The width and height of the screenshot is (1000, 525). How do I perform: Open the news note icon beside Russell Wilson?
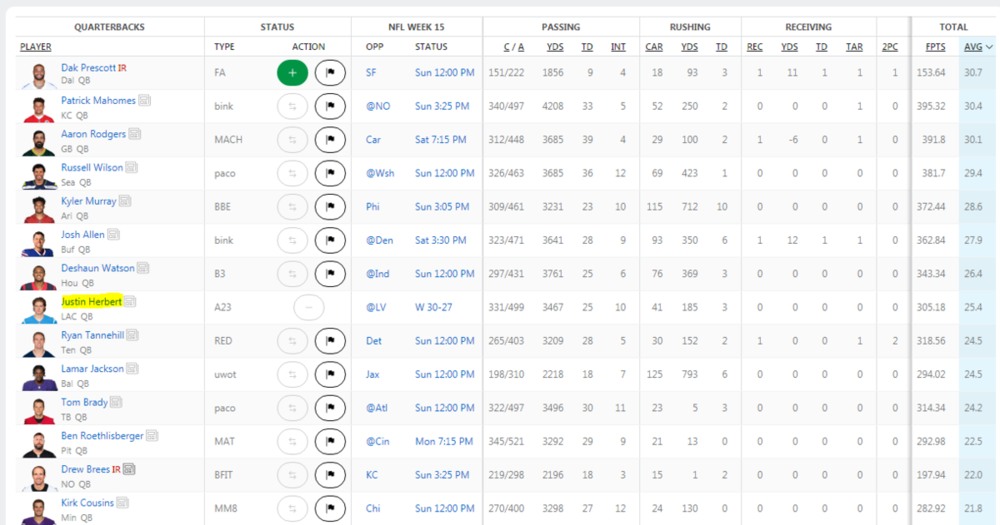pyautogui.click(x=132, y=168)
